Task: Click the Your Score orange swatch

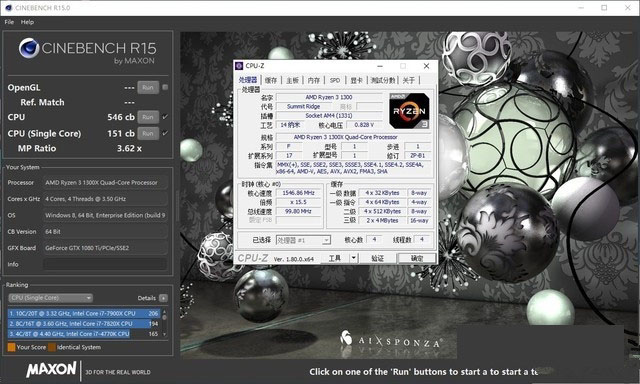Action: click(11, 347)
